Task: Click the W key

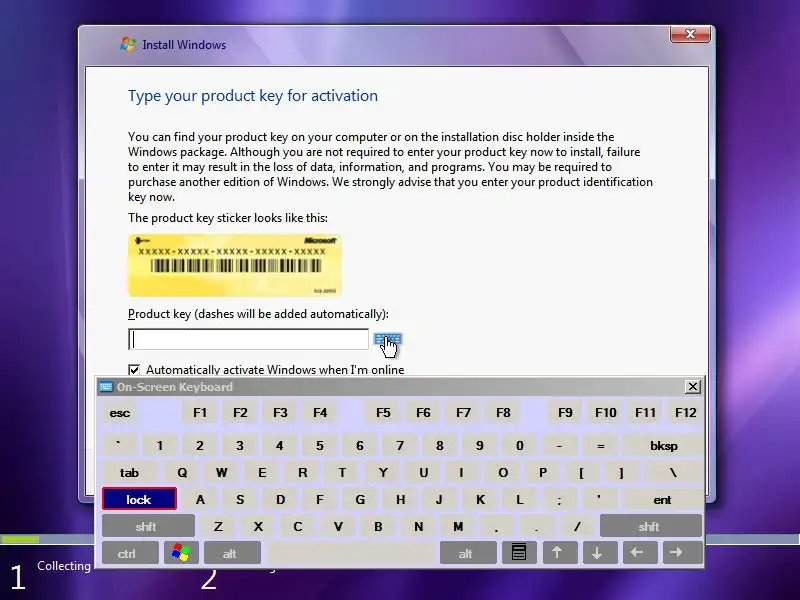Action: (221, 472)
